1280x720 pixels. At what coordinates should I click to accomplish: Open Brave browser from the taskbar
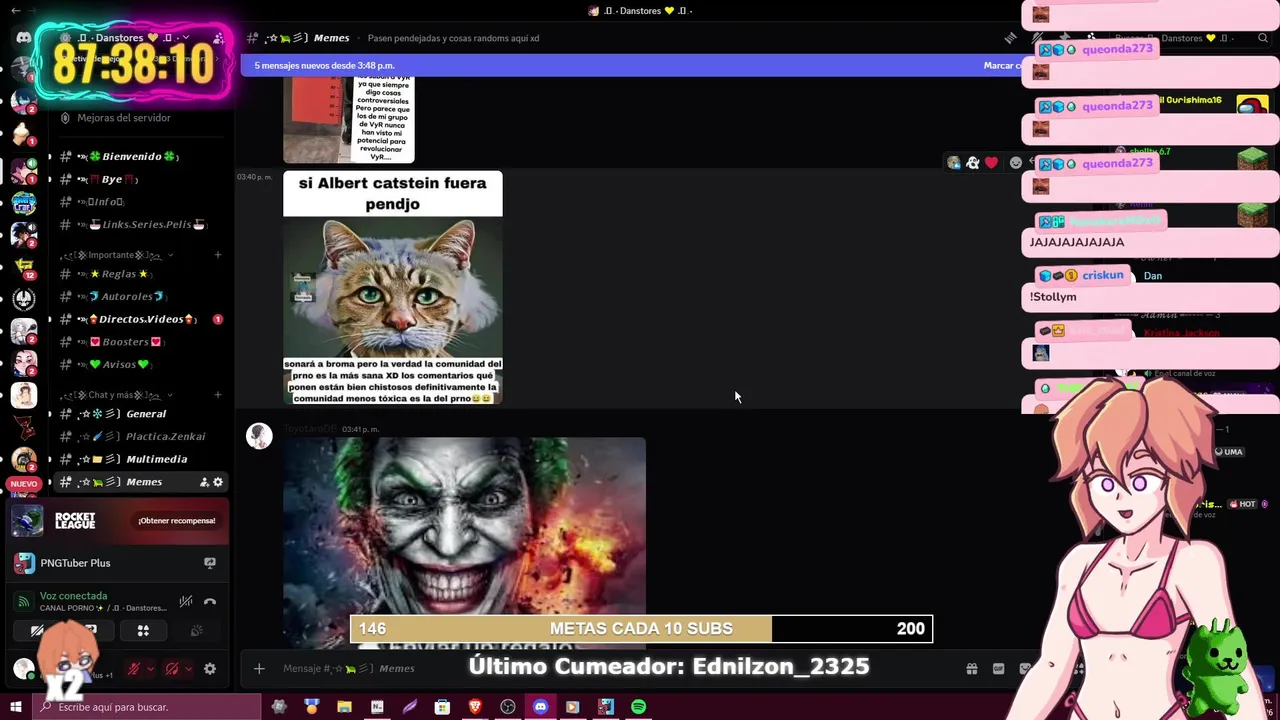click(475, 707)
